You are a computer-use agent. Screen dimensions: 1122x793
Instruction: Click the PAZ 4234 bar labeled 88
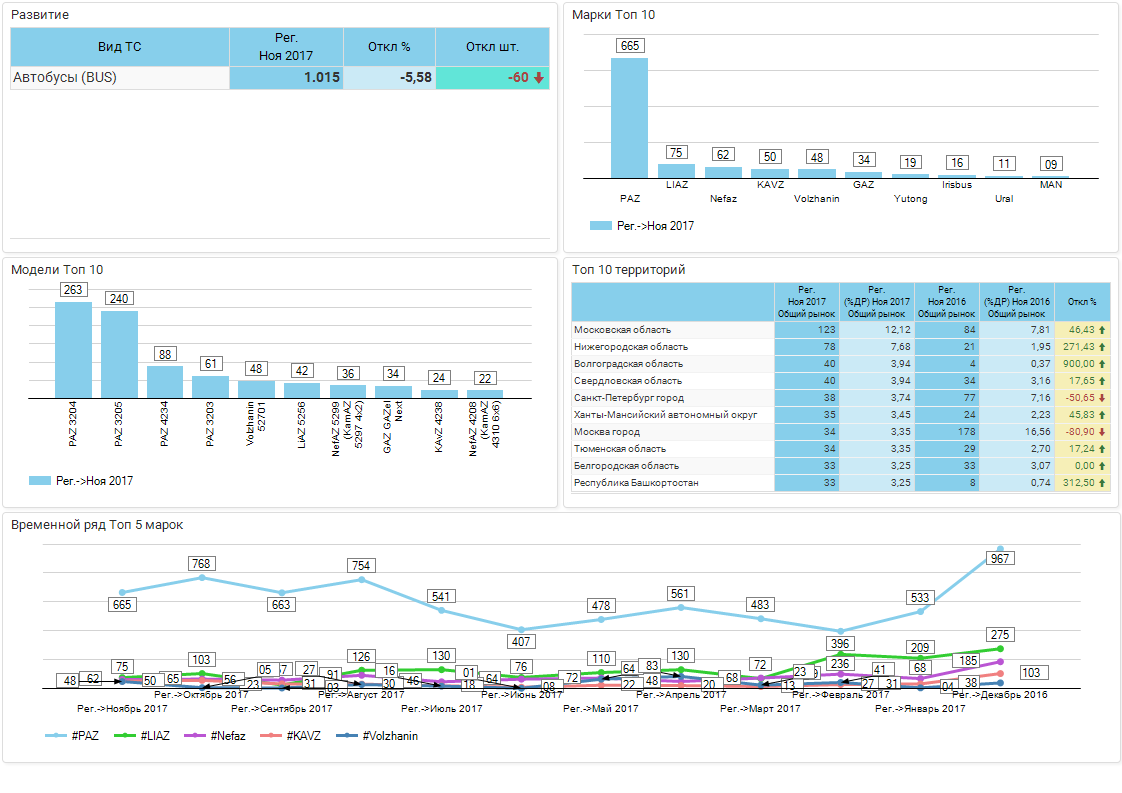click(x=165, y=382)
